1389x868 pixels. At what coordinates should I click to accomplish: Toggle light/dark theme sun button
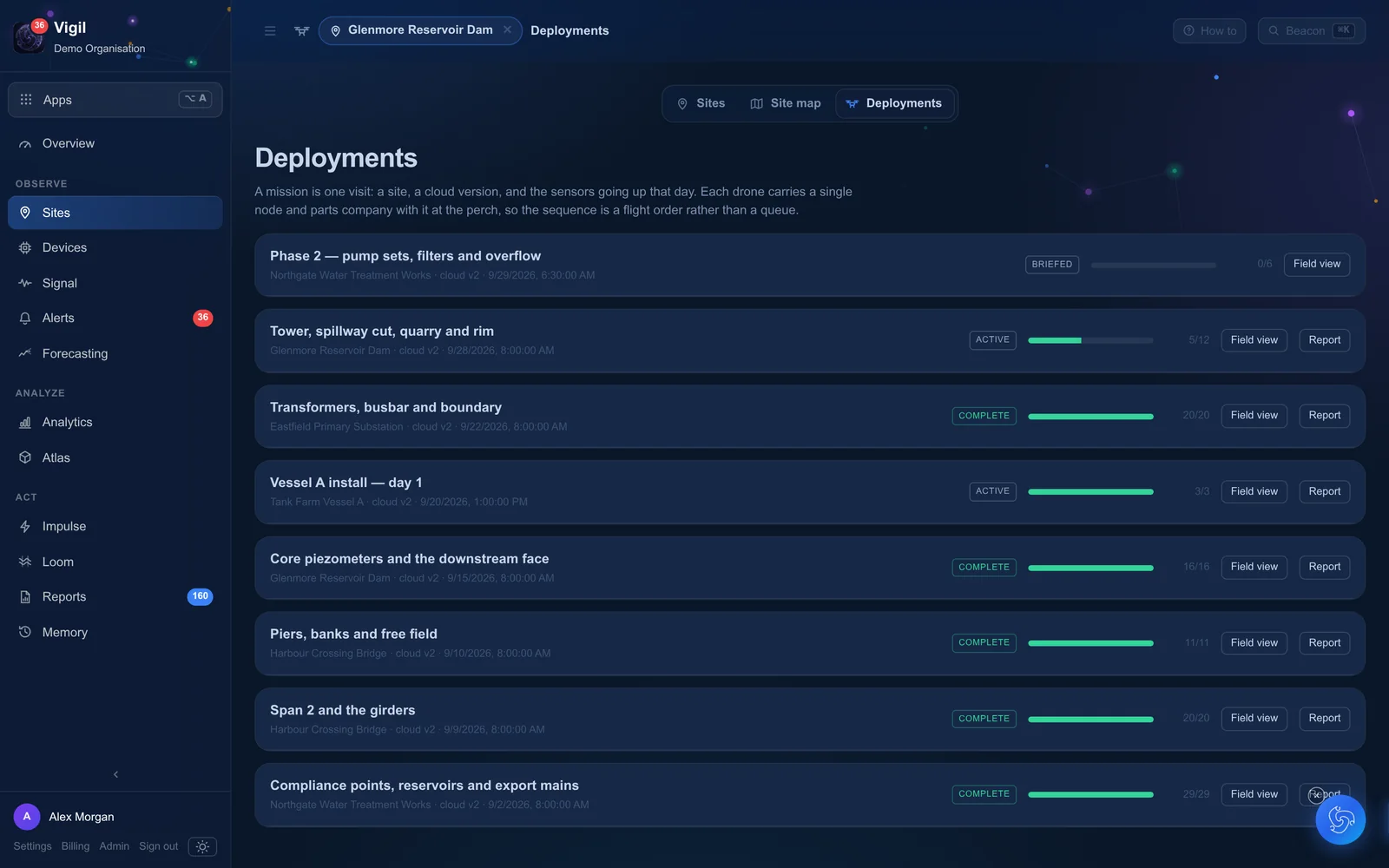tap(202, 846)
